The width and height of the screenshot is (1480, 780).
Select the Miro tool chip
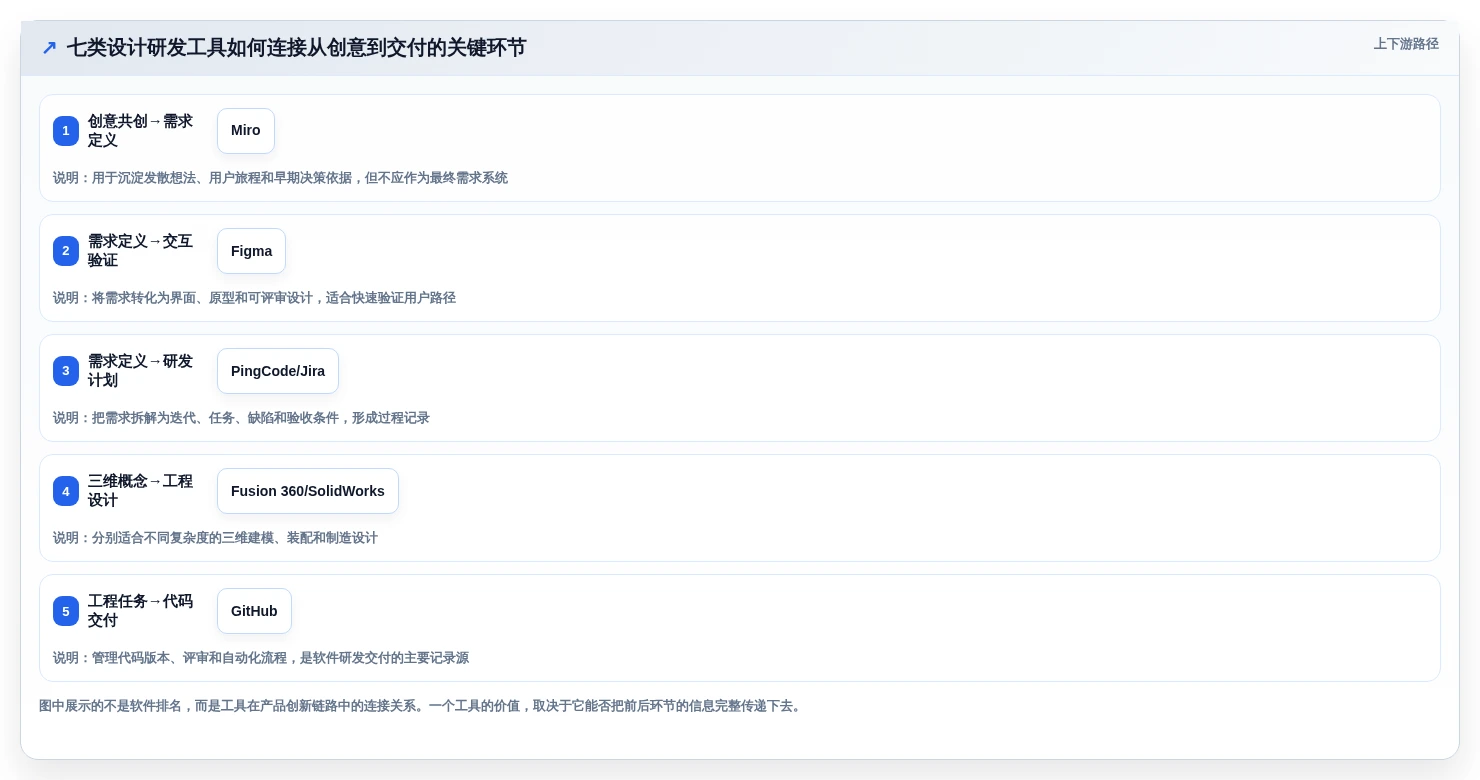click(246, 131)
